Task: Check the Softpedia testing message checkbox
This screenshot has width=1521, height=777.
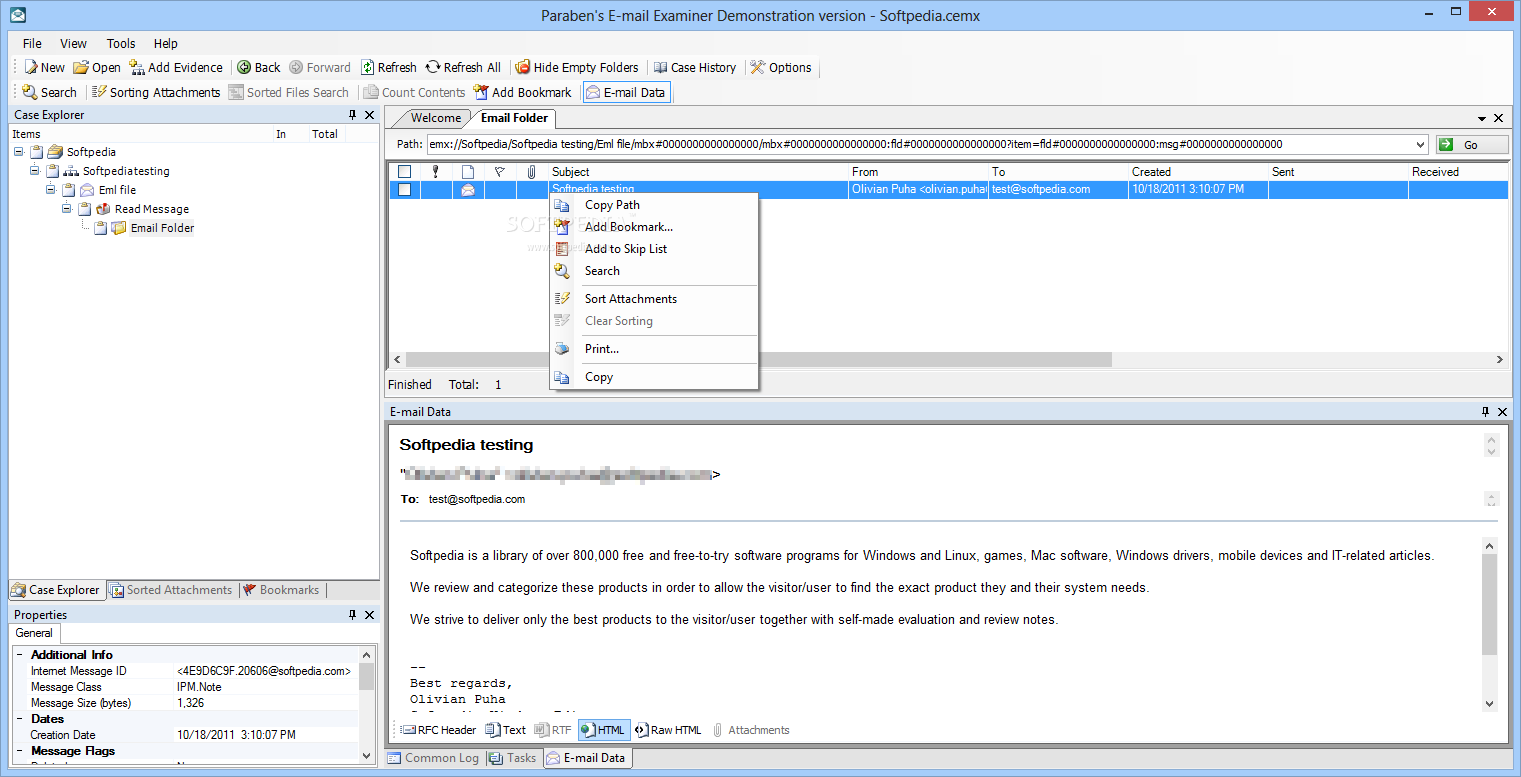Action: (x=404, y=190)
